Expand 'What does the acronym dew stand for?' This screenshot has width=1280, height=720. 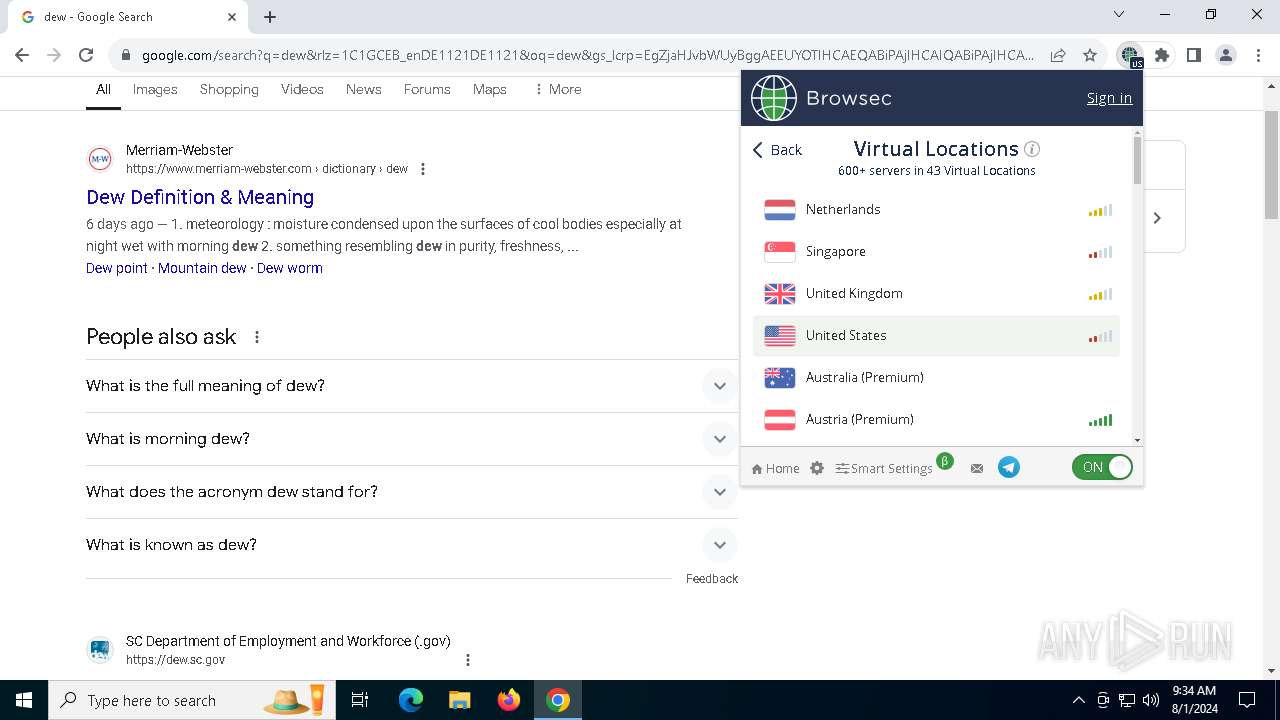point(411,492)
